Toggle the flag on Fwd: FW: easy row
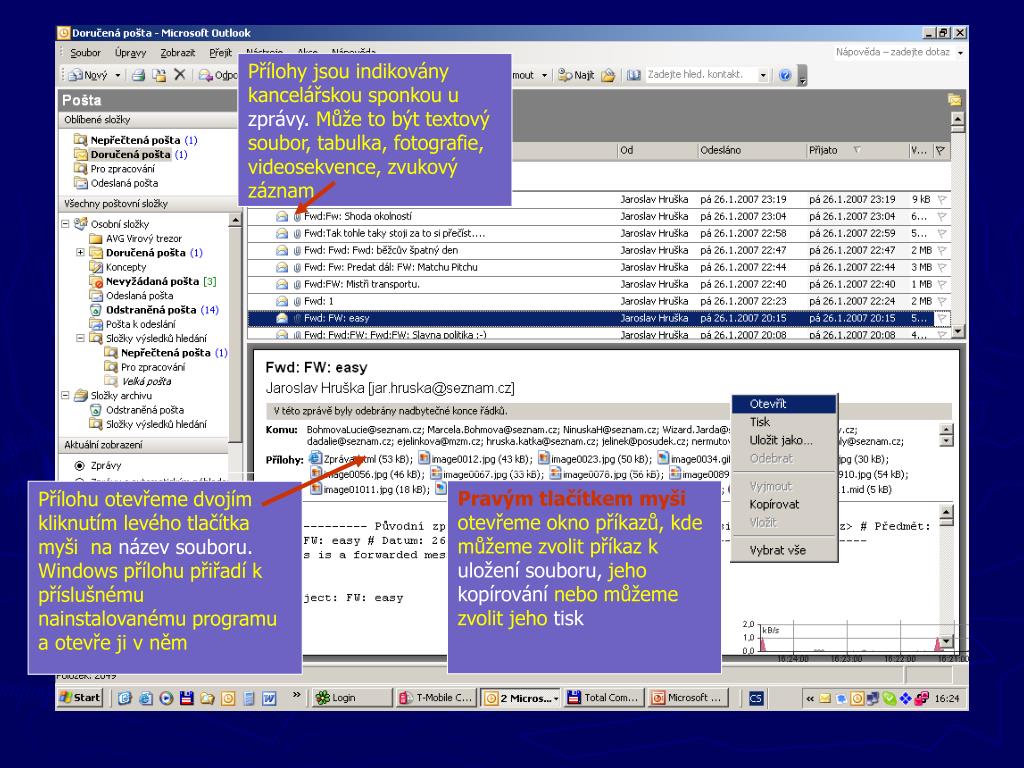1024x768 pixels. point(942,318)
